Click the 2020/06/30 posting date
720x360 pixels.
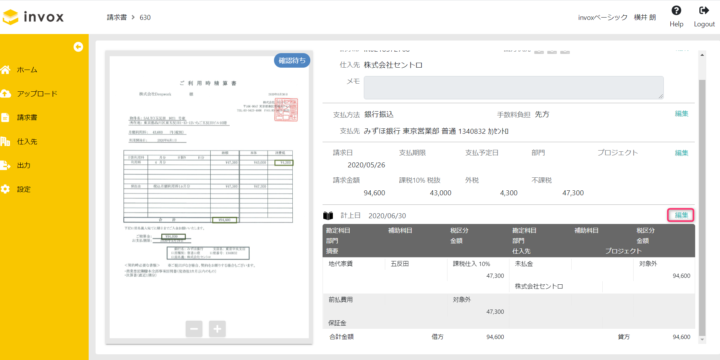tap(387, 216)
